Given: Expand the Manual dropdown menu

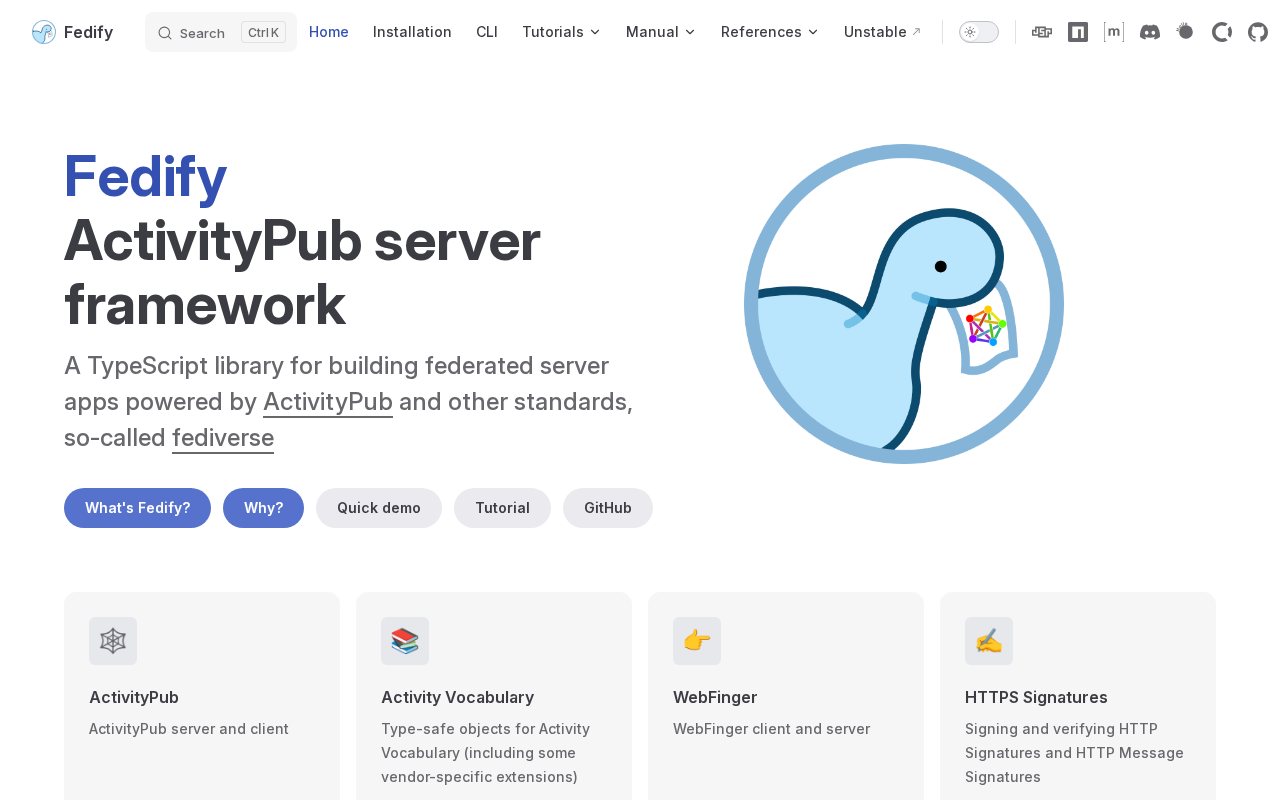Looking at the screenshot, I should [x=661, y=32].
